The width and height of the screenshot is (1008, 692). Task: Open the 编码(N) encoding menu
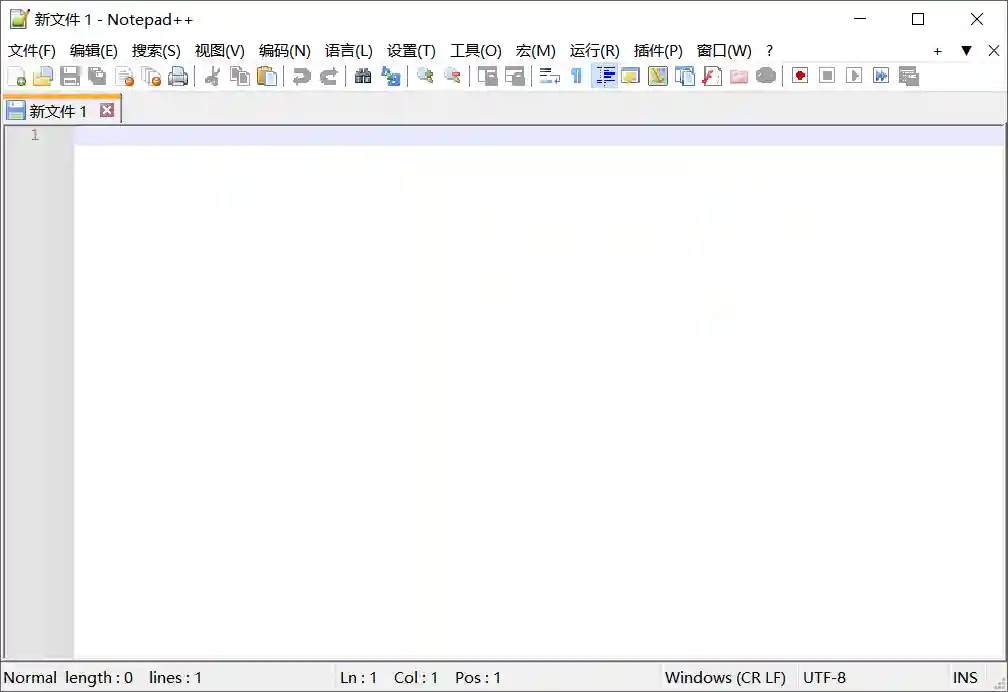pyautogui.click(x=284, y=50)
